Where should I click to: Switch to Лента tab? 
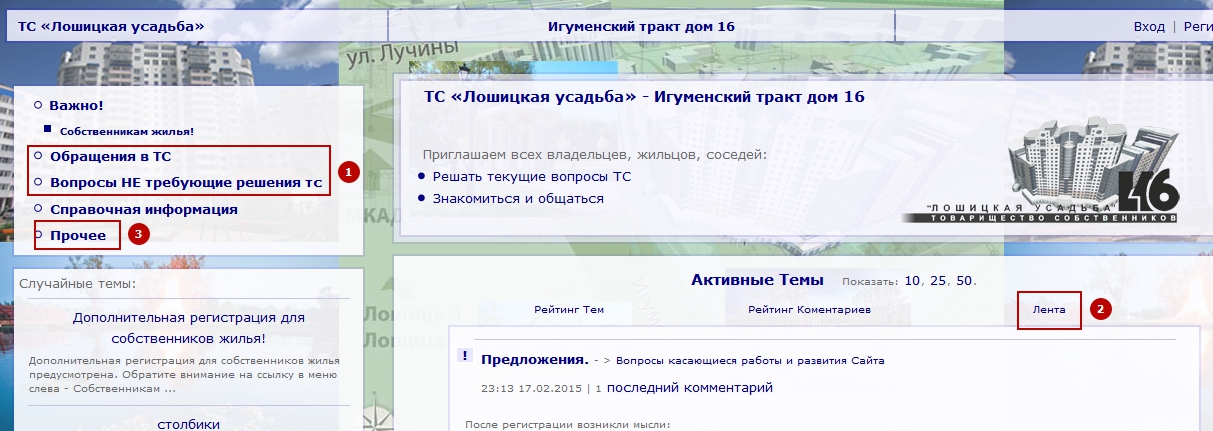[x=1049, y=311]
